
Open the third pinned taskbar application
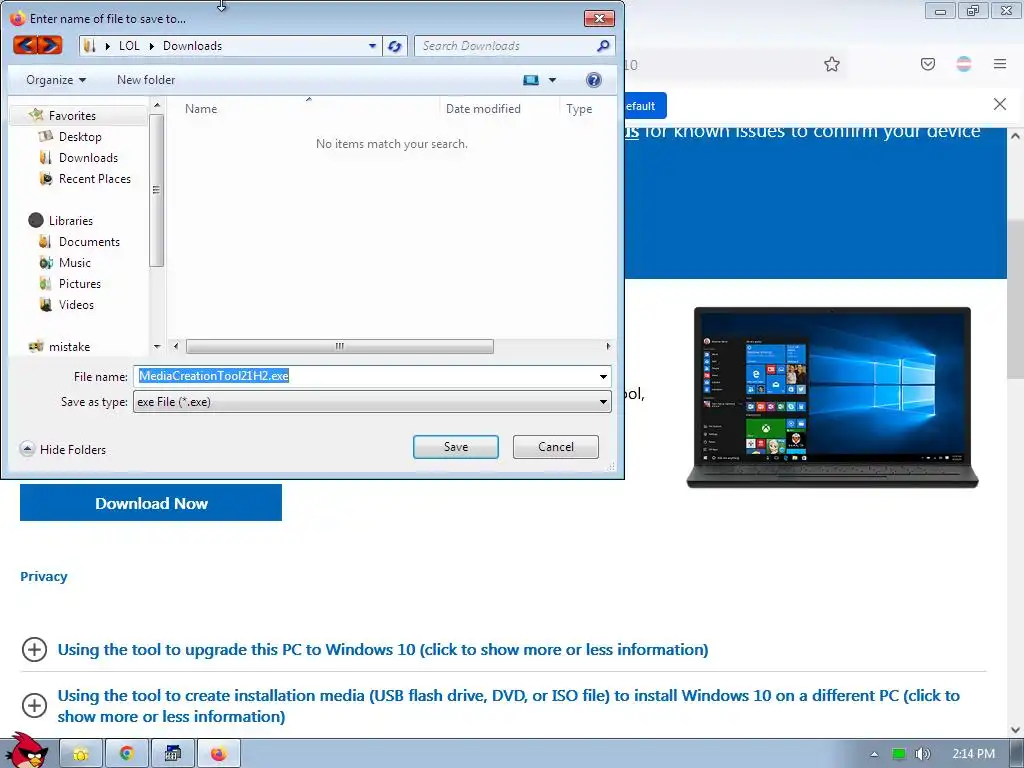click(x=172, y=754)
